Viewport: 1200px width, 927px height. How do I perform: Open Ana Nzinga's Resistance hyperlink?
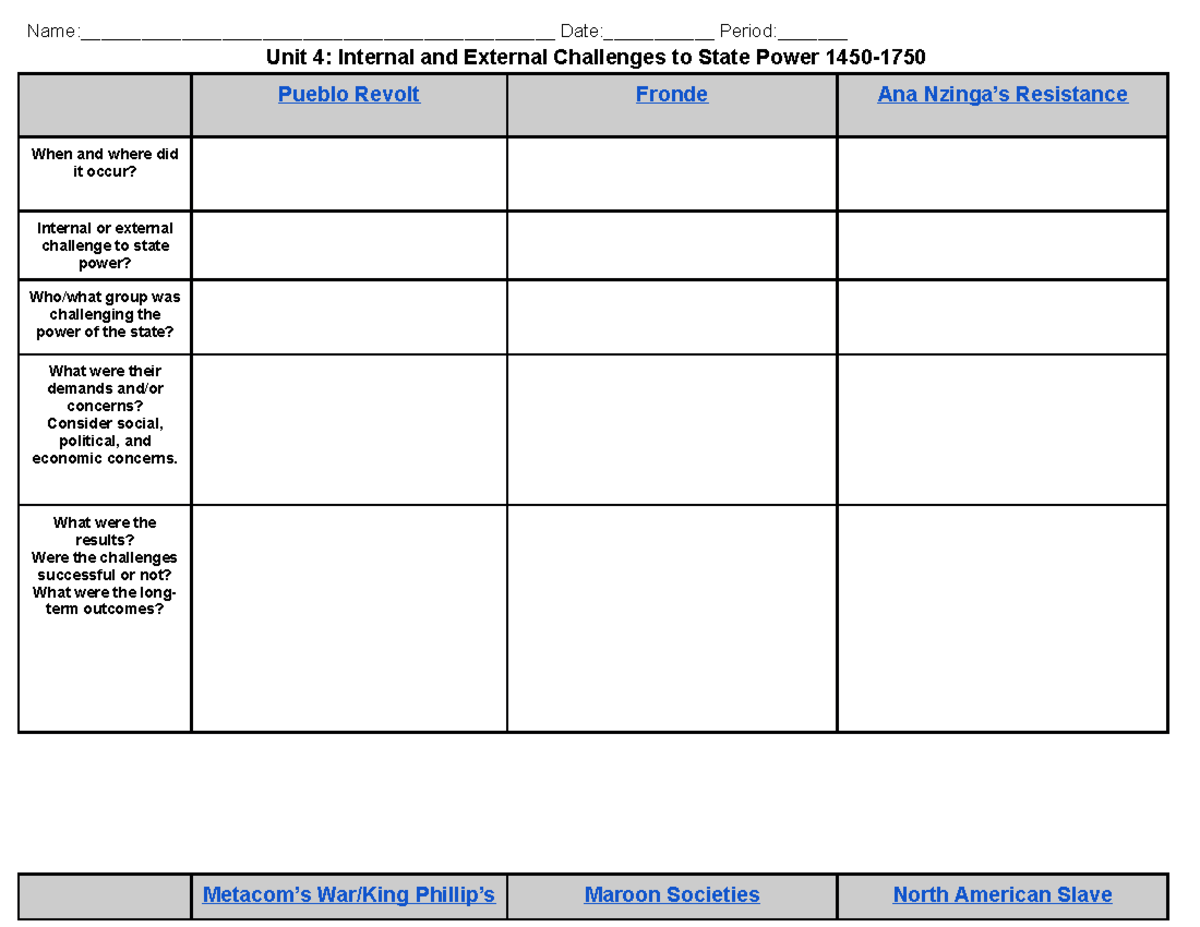1002,94
